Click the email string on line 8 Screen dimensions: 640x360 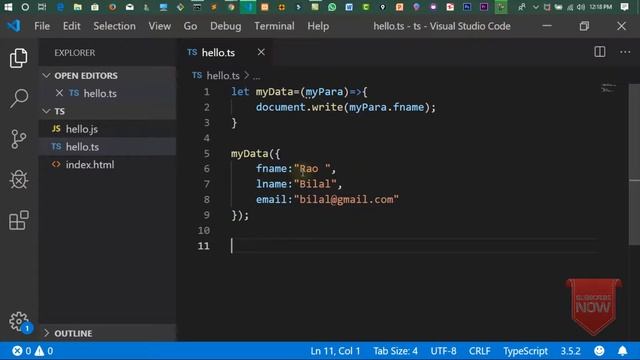pos(346,200)
